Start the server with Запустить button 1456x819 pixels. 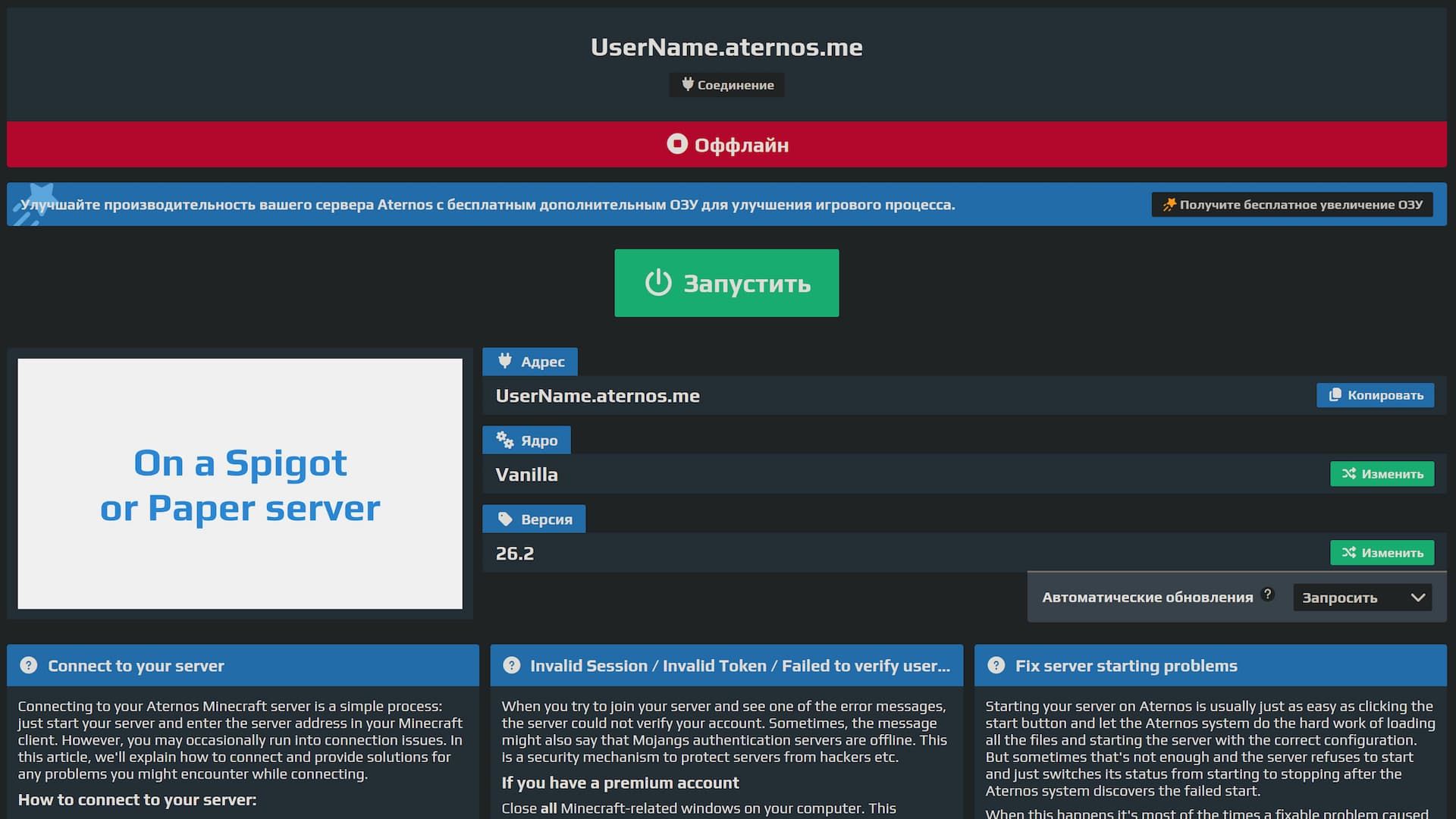pos(726,283)
